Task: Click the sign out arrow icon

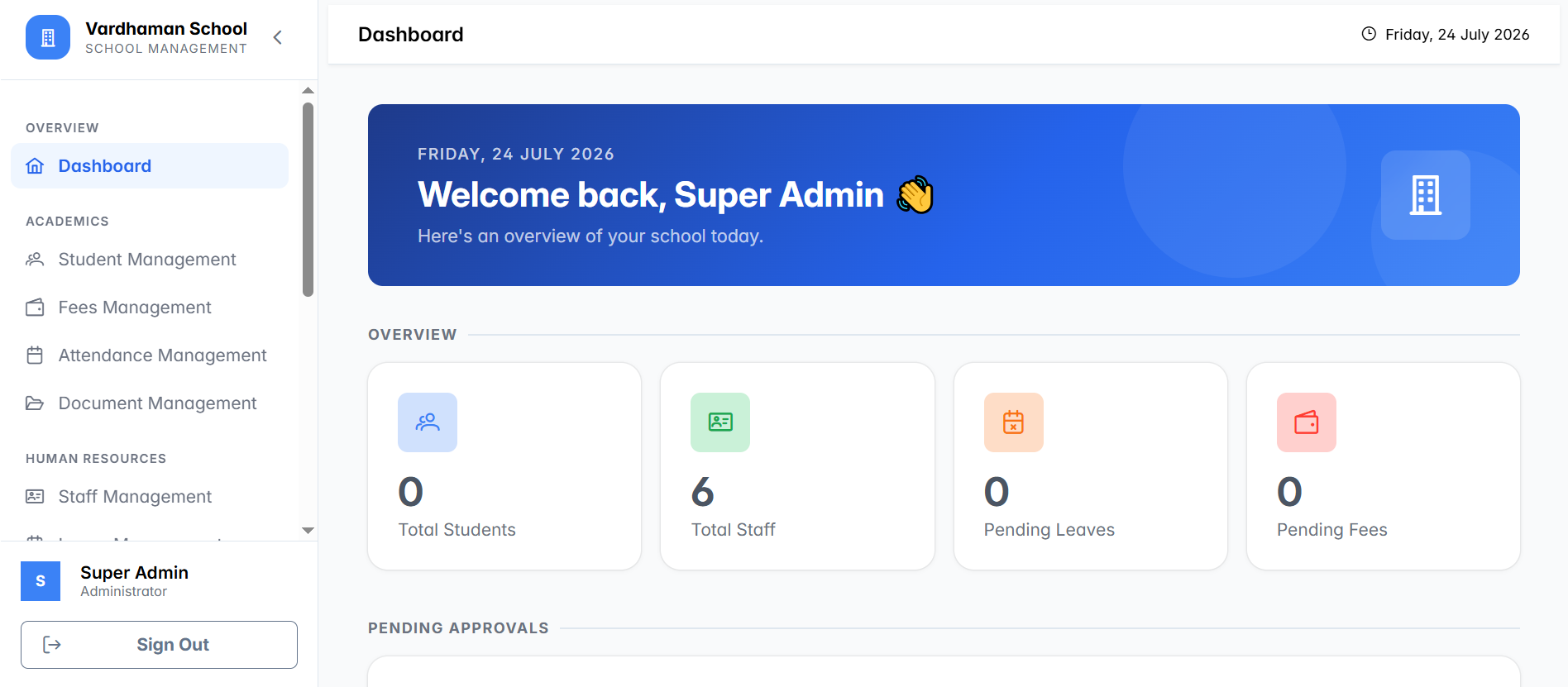Action: point(52,645)
